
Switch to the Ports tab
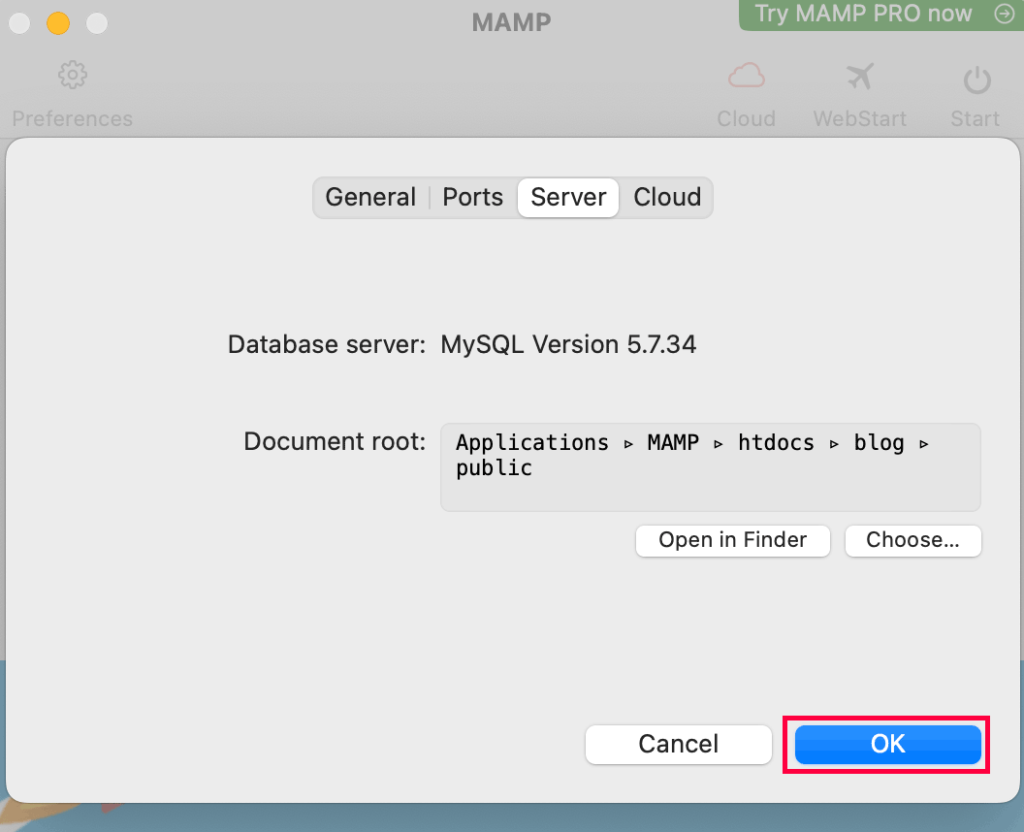coord(472,197)
